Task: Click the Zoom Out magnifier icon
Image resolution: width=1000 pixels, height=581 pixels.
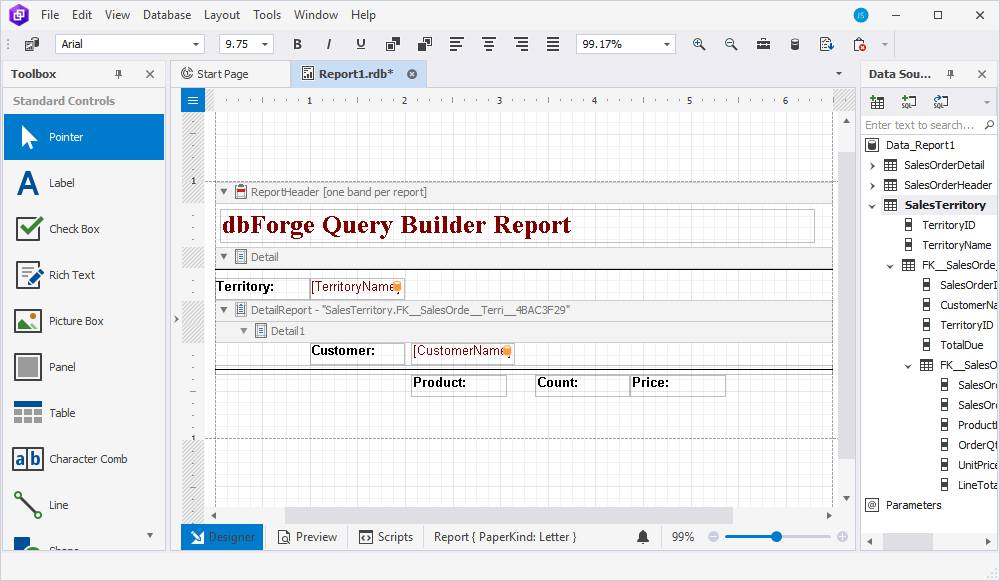Action: tap(731, 44)
